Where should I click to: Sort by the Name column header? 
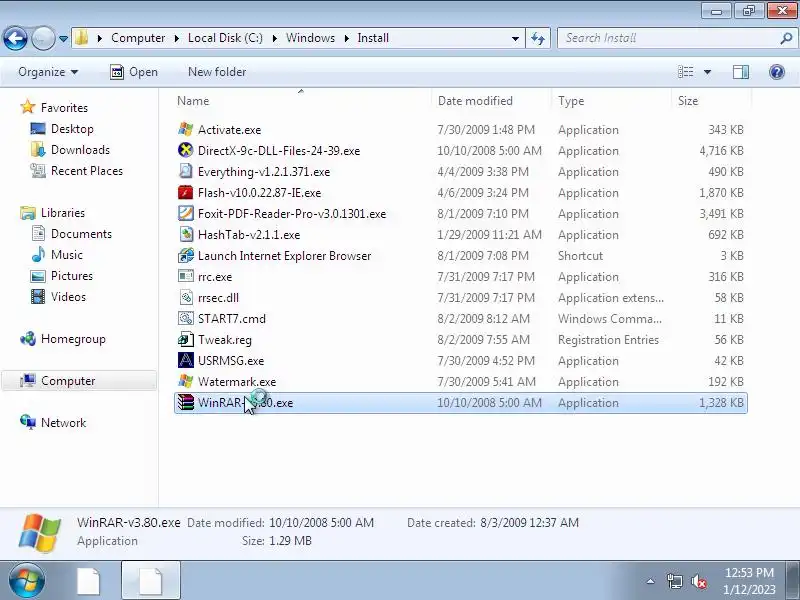pos(301,101)
